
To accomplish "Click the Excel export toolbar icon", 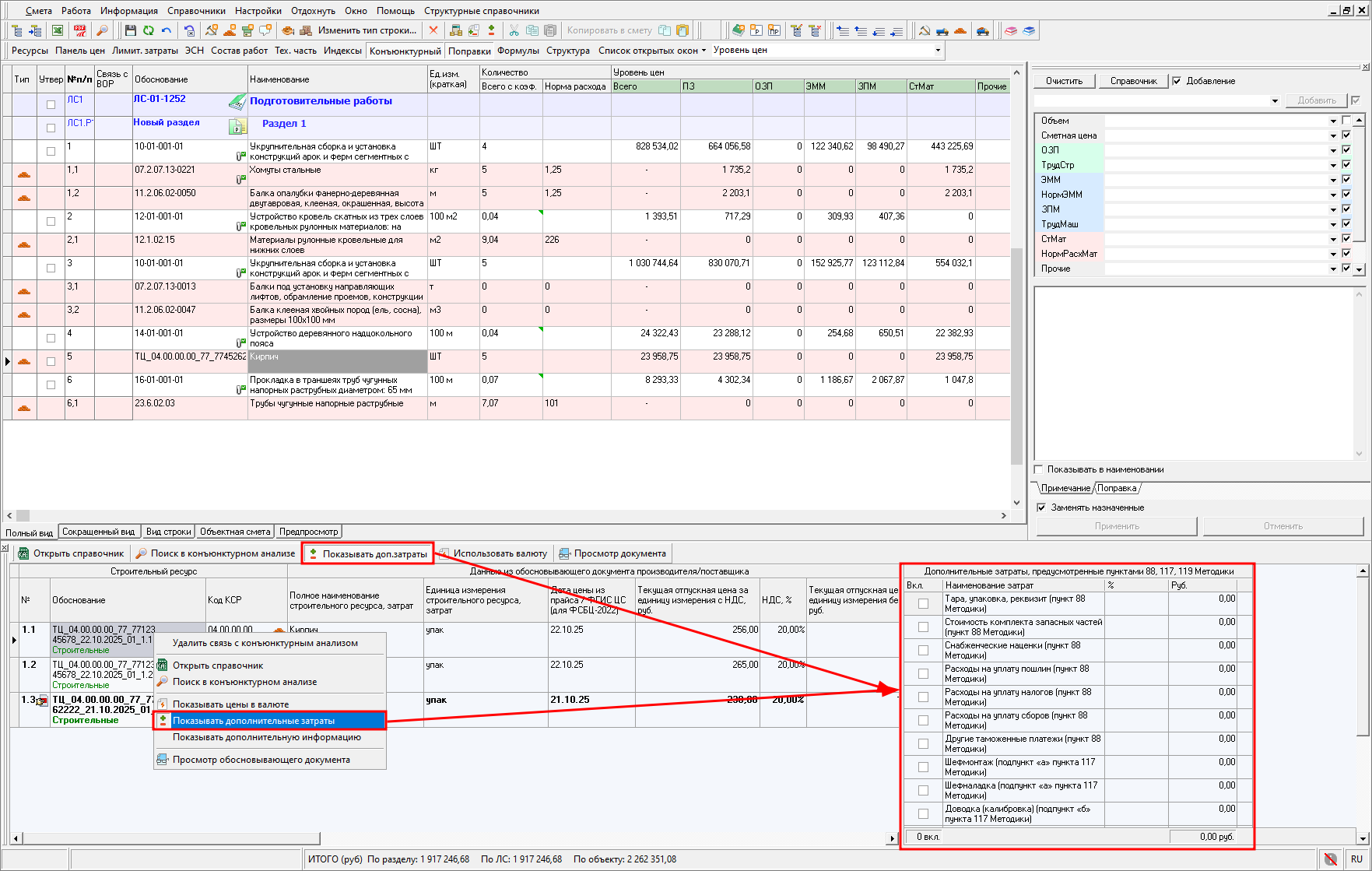I will pos(58,30).
